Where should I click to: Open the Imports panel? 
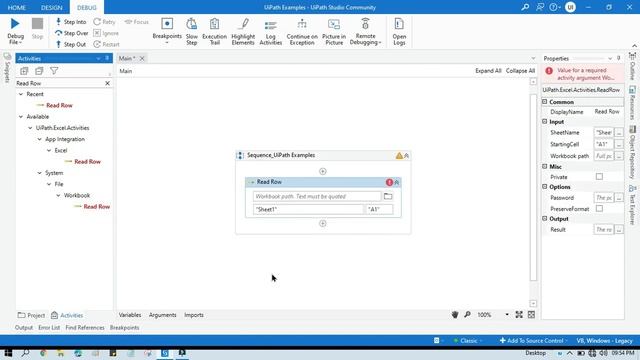coord(194,315)
